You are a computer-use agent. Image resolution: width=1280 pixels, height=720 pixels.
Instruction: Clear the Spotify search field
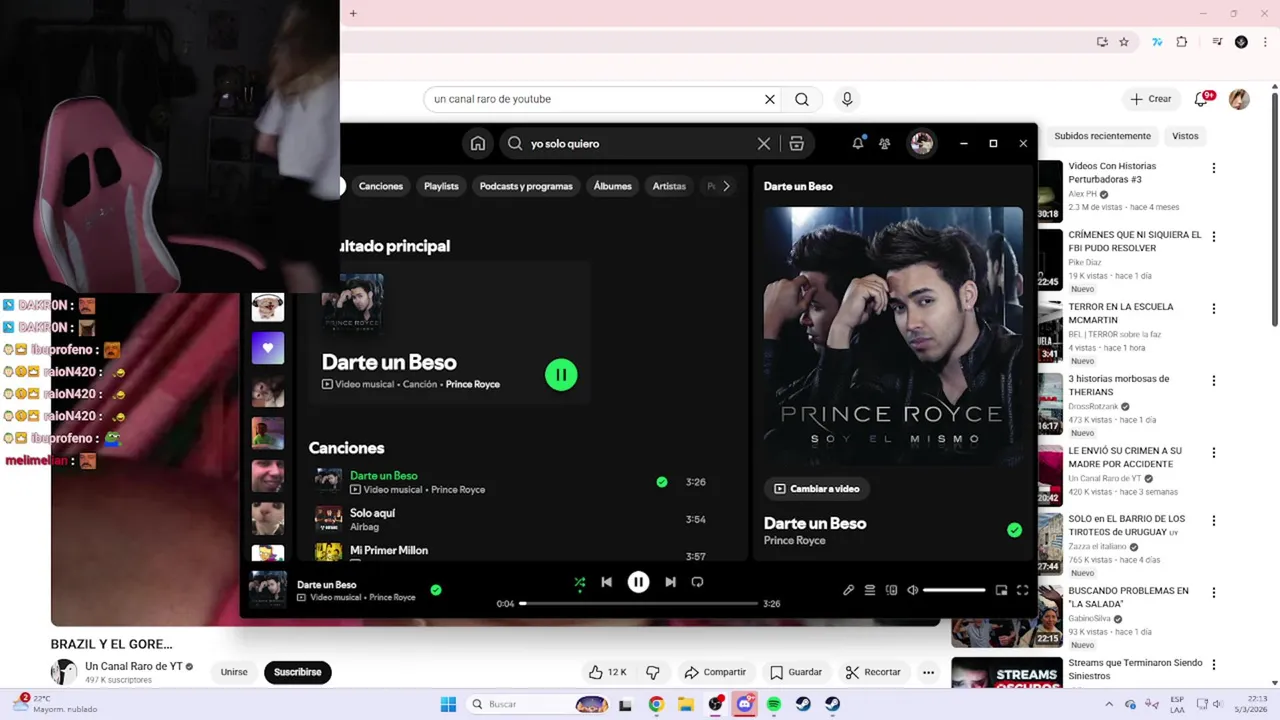764,143
